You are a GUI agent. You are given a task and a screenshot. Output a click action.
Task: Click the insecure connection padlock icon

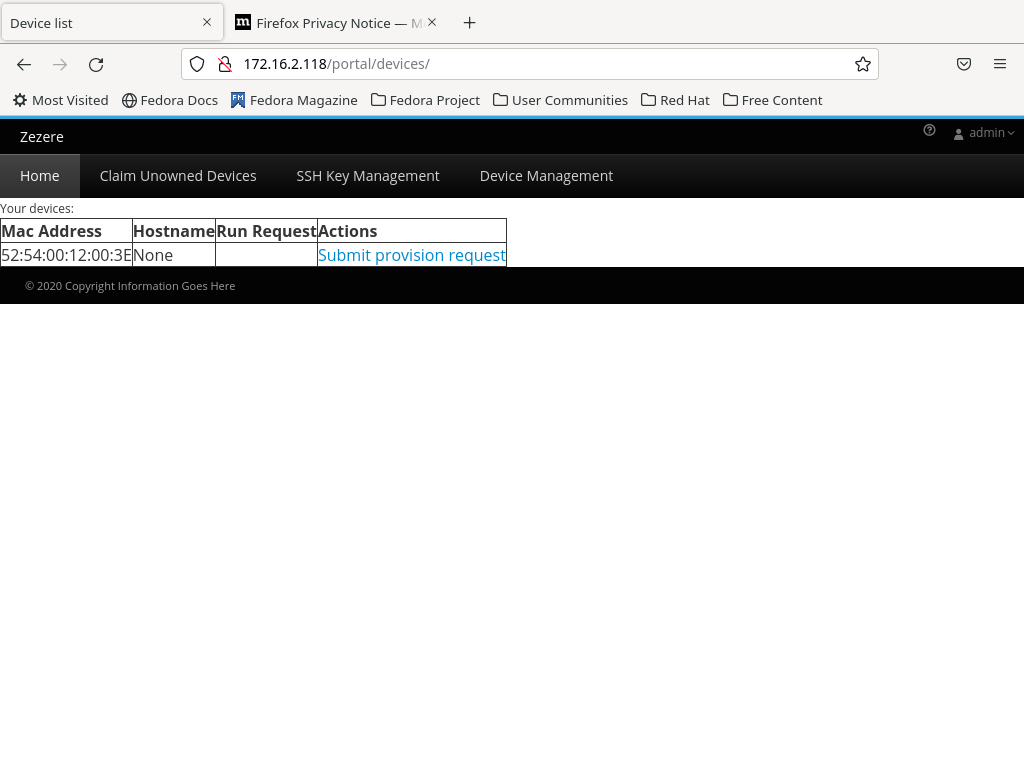225,64
